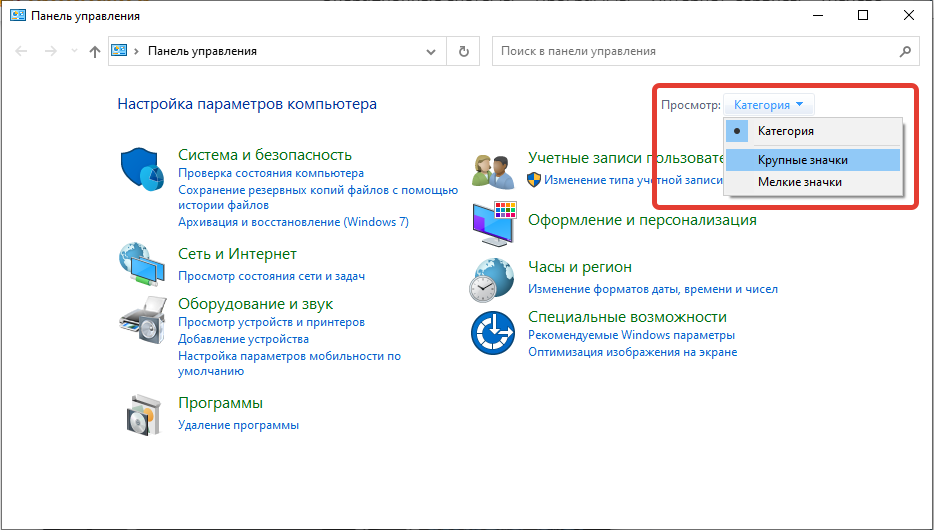The height and width of the screenshot is (530, 934).
Task: Open the Ease of Access icon
Action: [x=493, y=332]
